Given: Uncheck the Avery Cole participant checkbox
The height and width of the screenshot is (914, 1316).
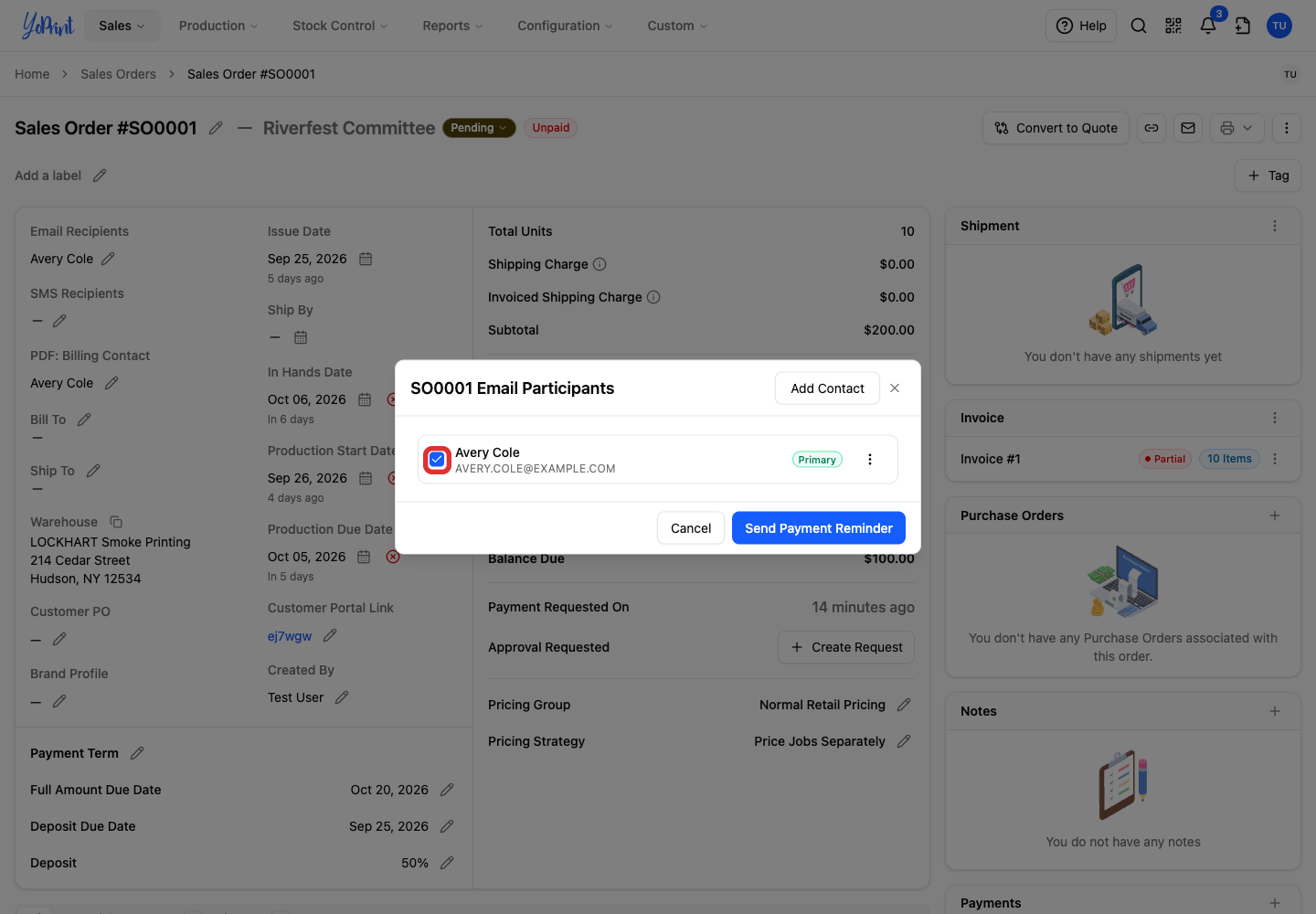Looking at the screenshot, I should tap(437, 460).
